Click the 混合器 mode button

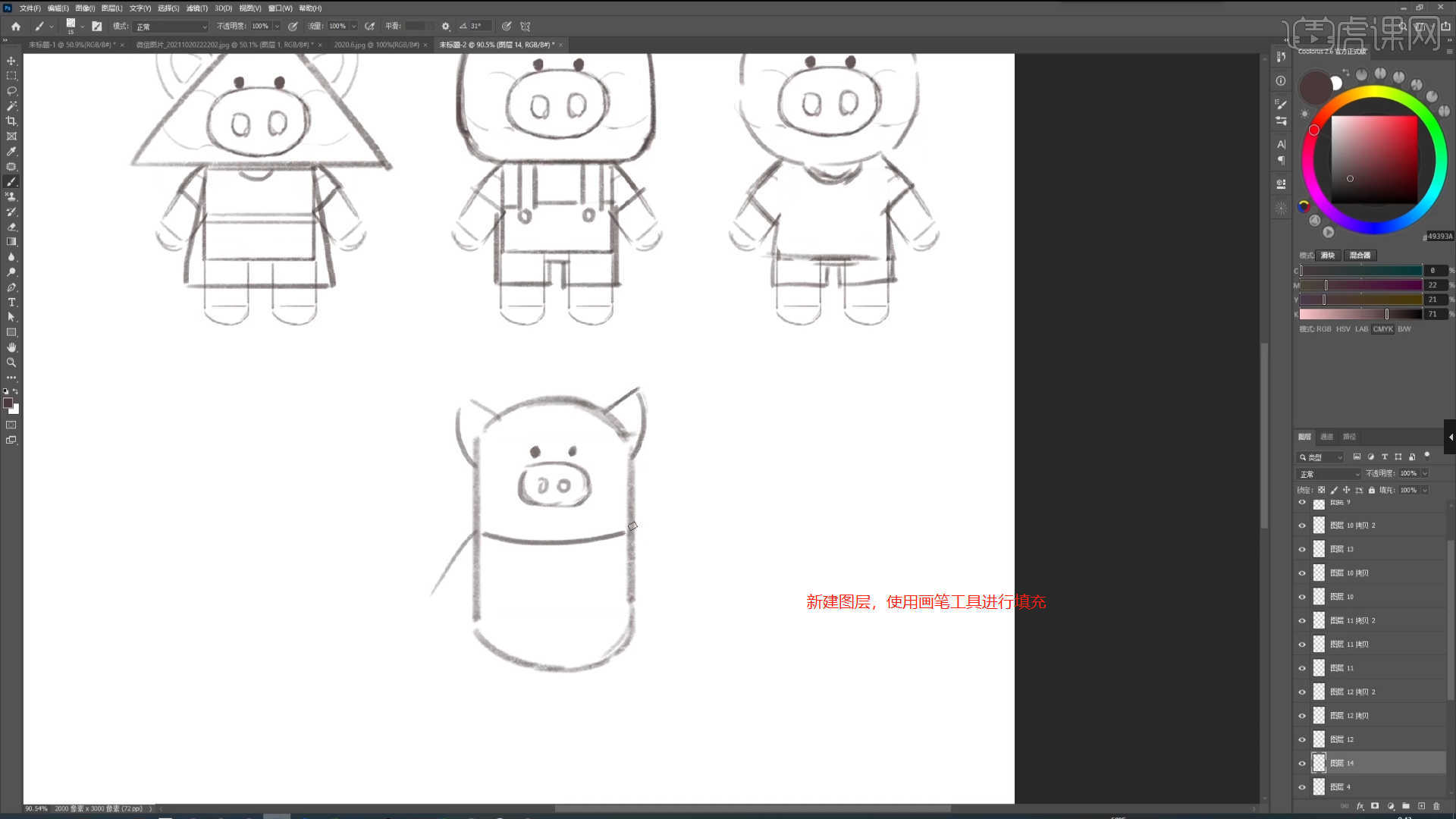pos(1360,256)
